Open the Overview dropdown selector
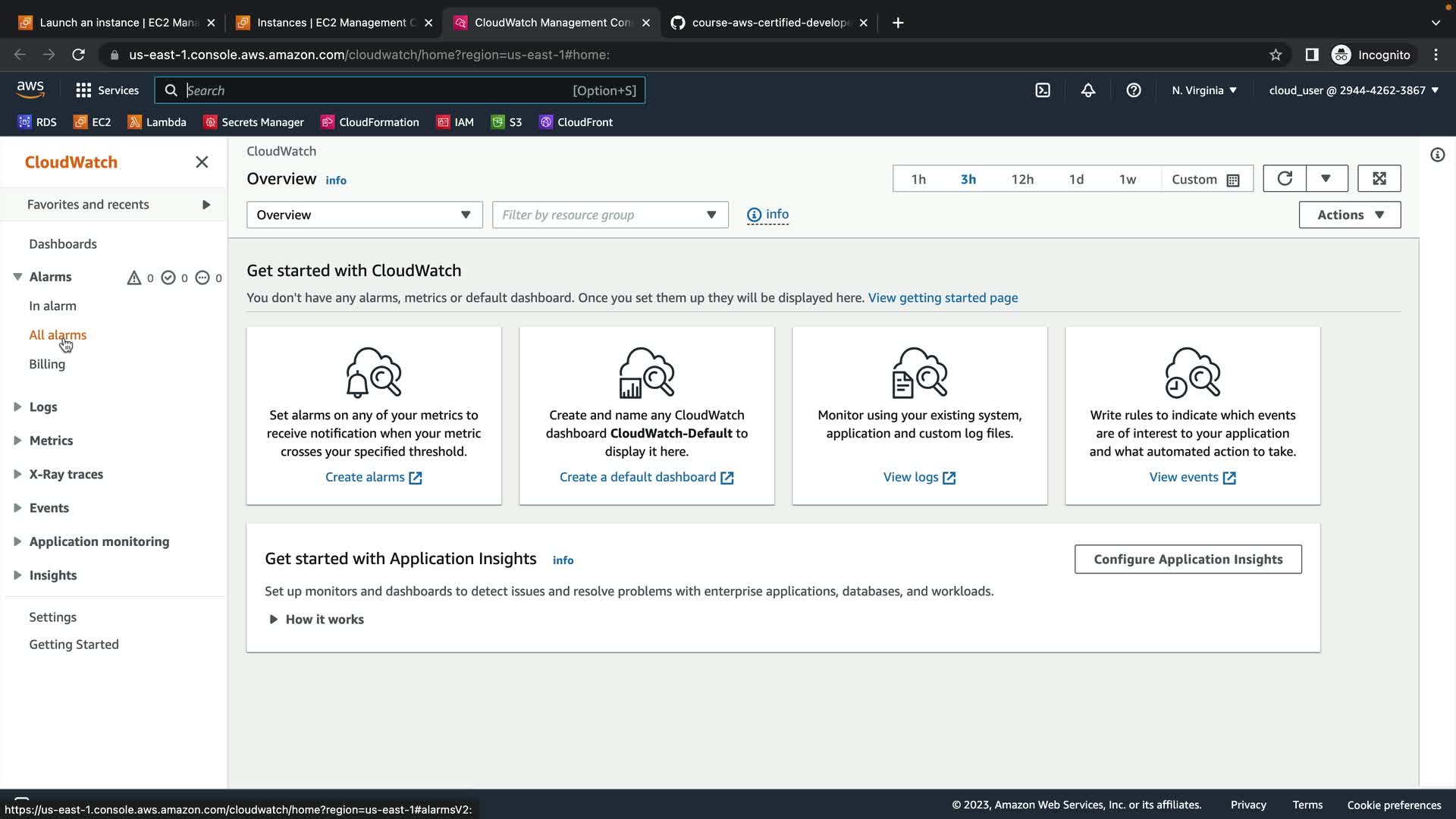The image size is (1456, 819). [x=364, y=215]
